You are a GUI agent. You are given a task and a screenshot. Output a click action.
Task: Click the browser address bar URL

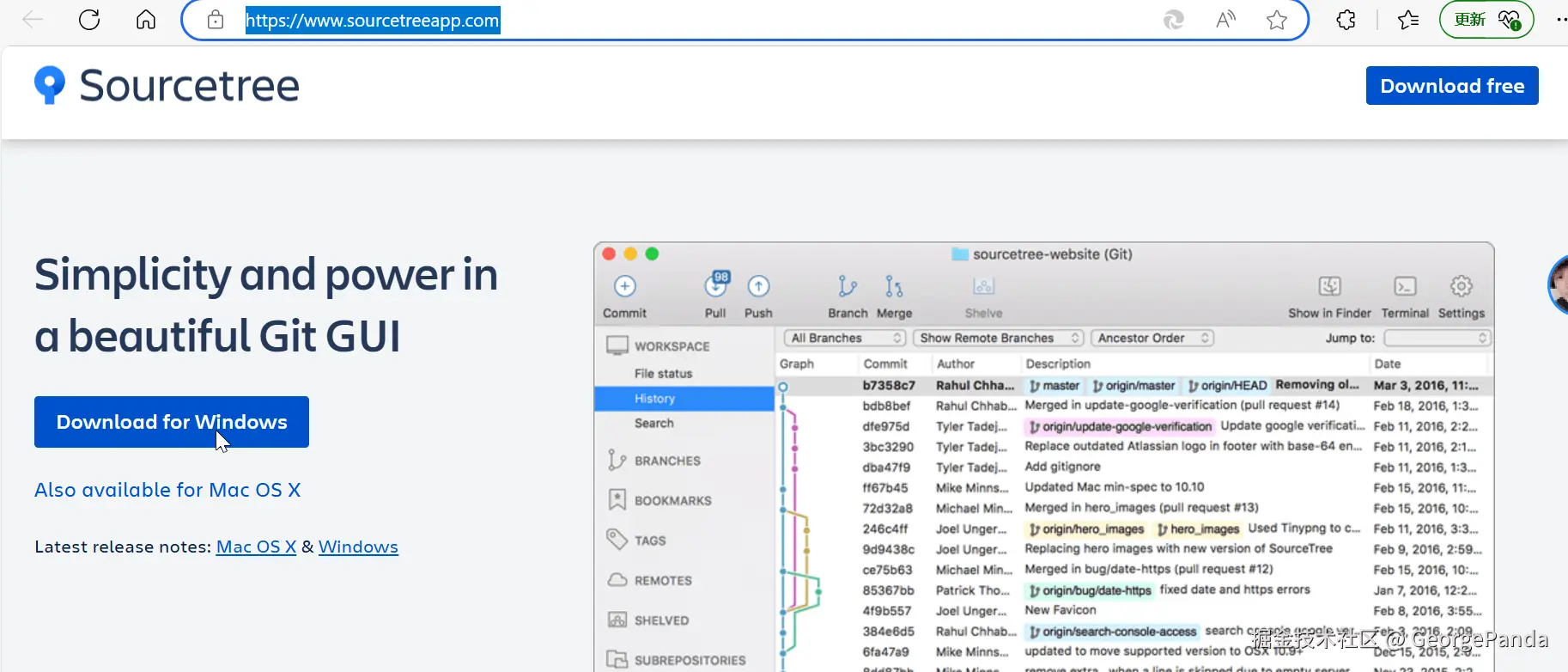pyautogui.click(x=373, y=20)
